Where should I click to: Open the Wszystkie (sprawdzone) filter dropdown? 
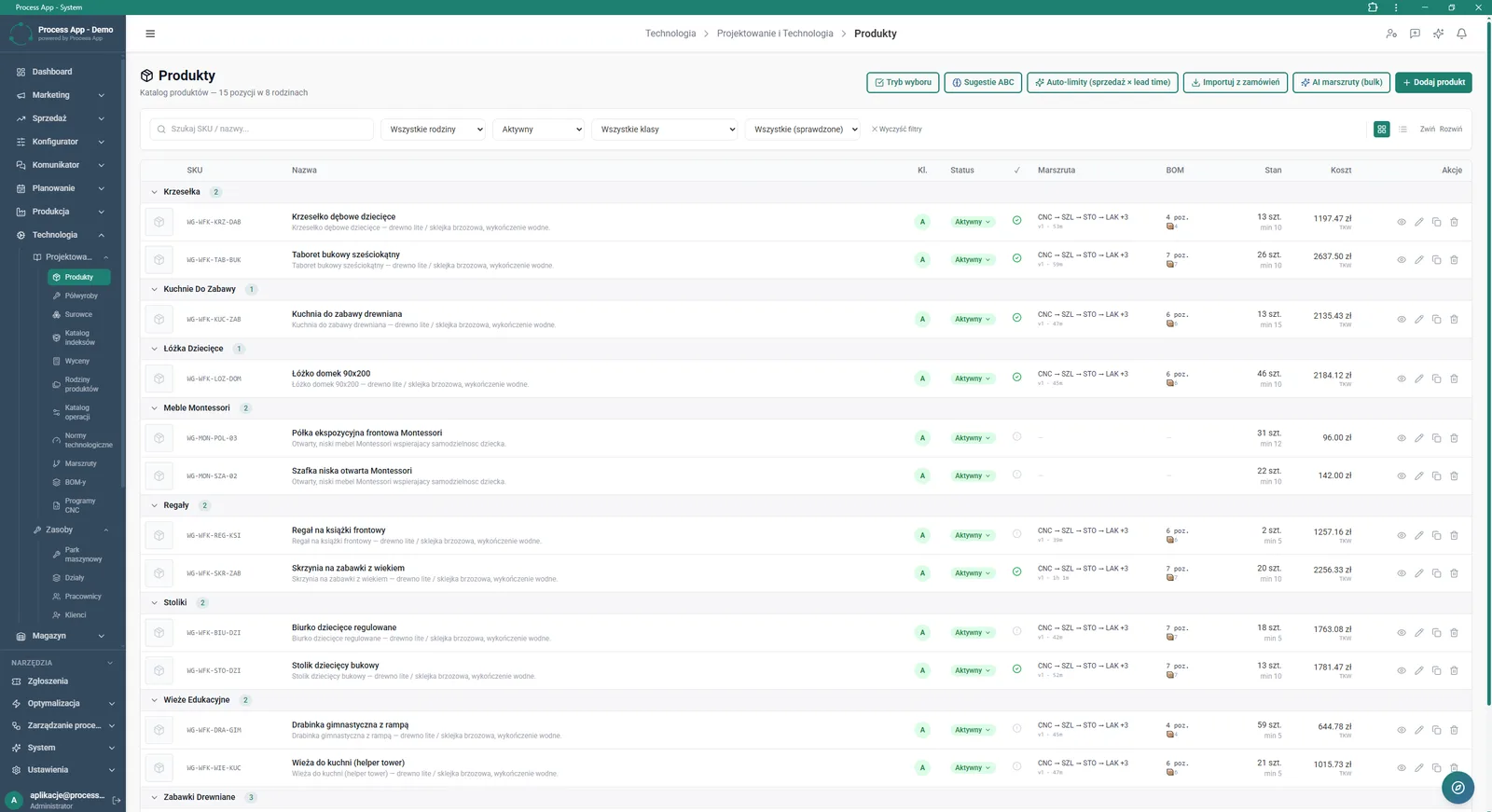coord(802,130)
